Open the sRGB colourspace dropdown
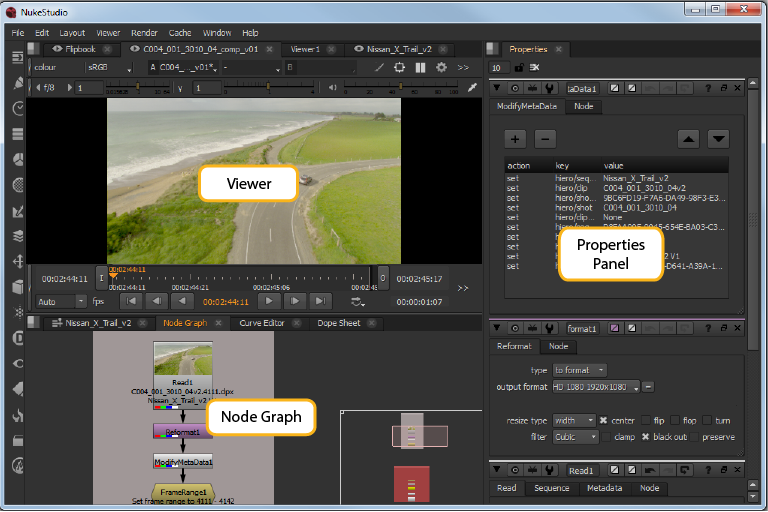The width and height of the screenshot is (768, 512). click(109, 67)
